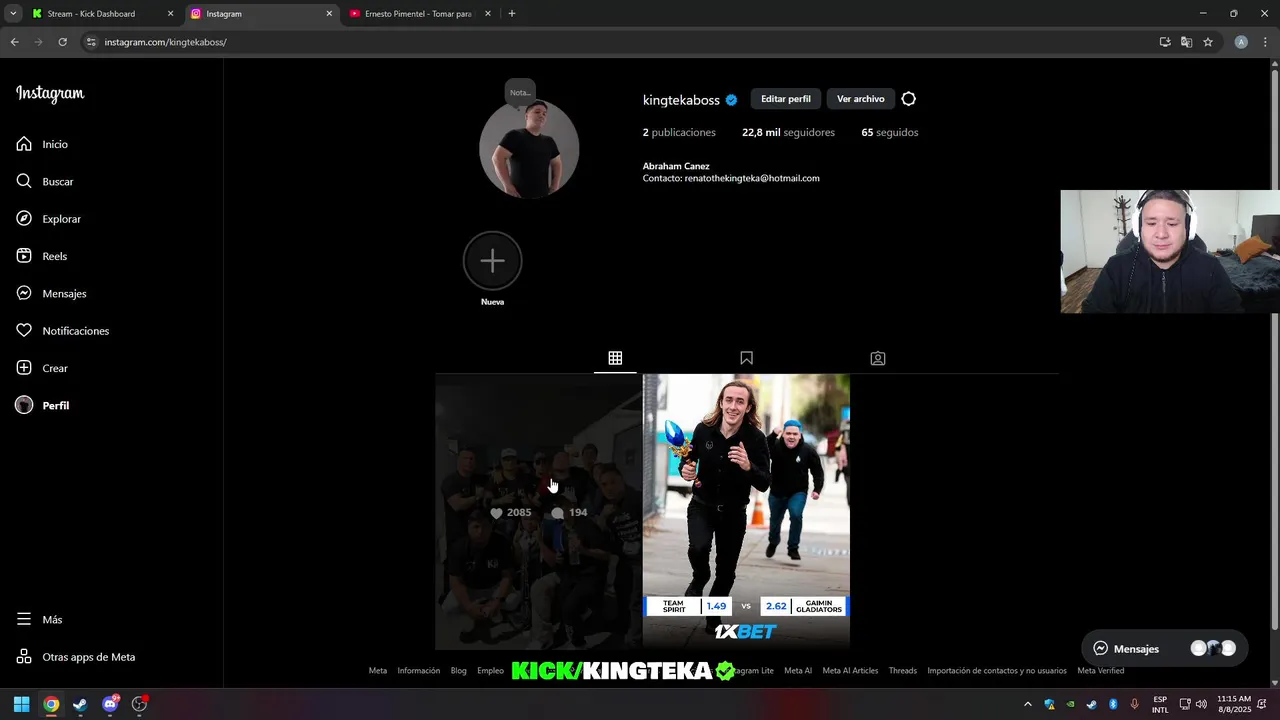
Task: Open Mensajes messenger icon in sidebar
Action: (x=24, y=293)
